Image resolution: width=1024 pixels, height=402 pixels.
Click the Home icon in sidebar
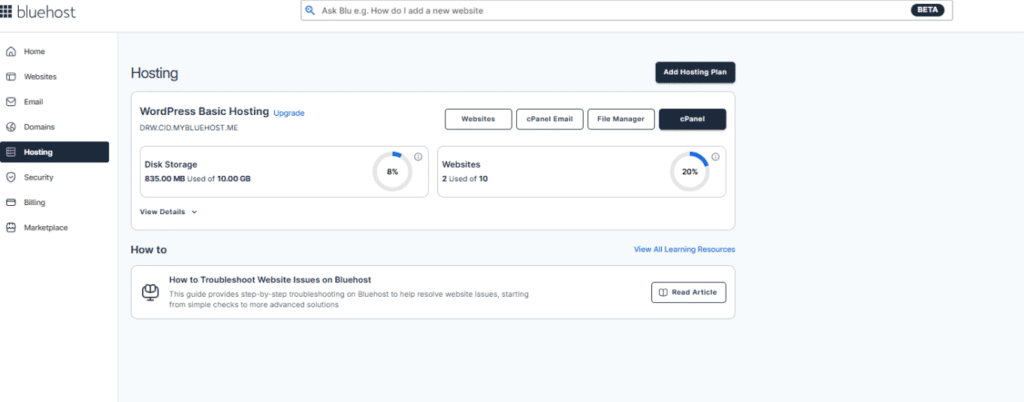(10, 52)
